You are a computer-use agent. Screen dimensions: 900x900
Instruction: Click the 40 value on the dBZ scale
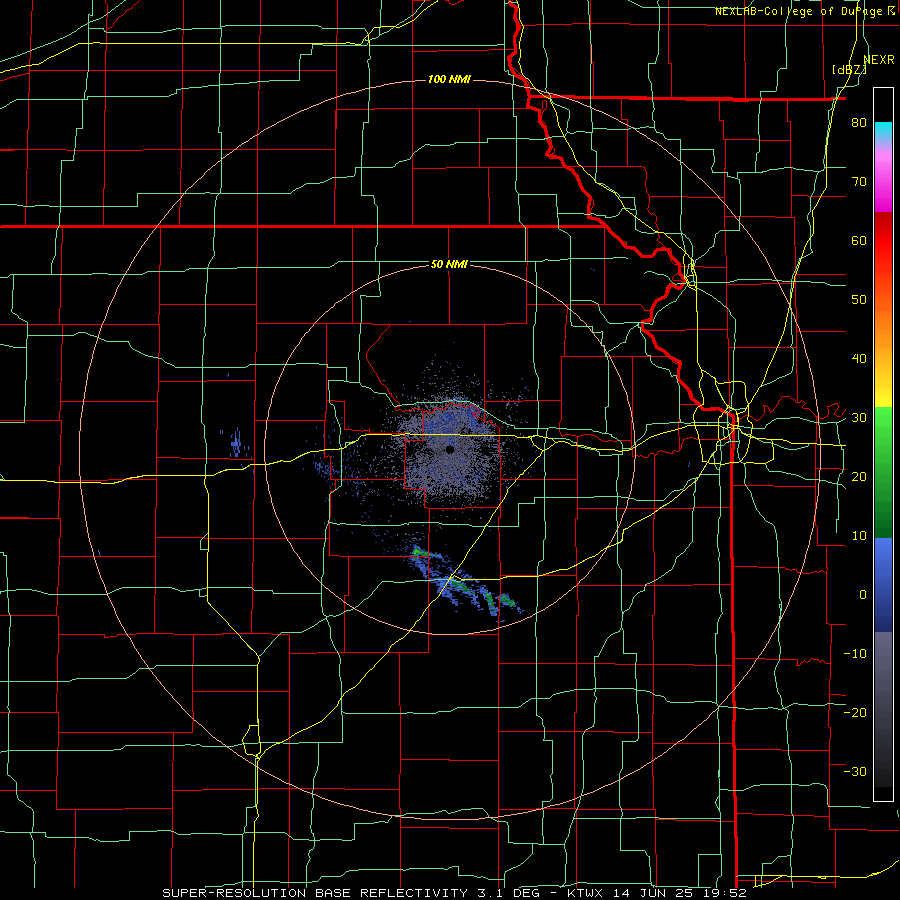coord(859,359)
